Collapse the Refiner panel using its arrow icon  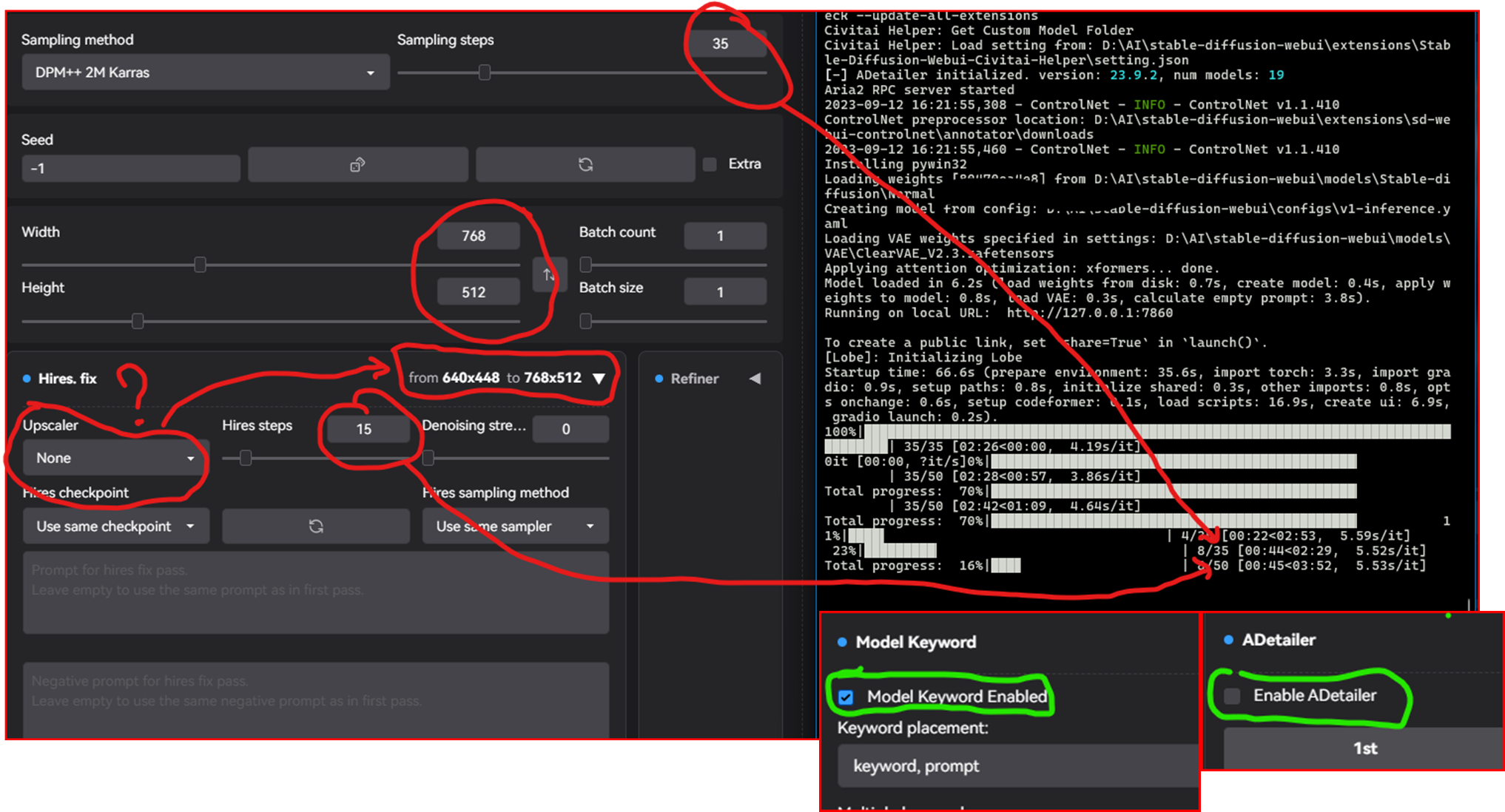tap(755, 378)
